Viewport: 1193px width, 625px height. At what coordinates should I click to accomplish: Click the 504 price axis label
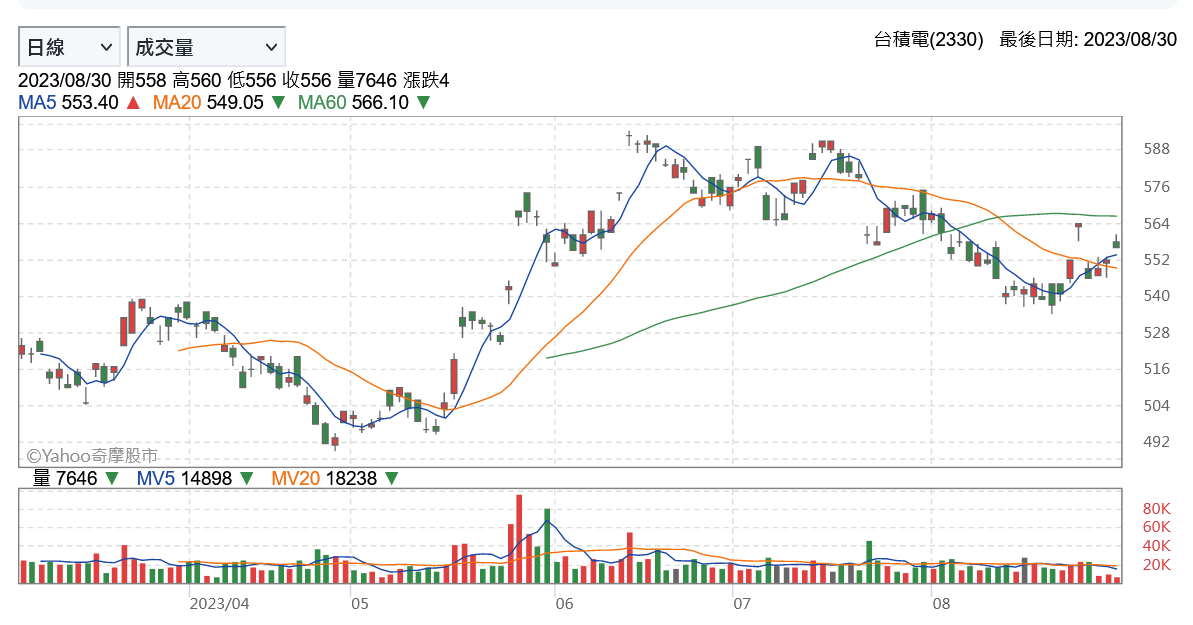click(x=1156, y=406)
